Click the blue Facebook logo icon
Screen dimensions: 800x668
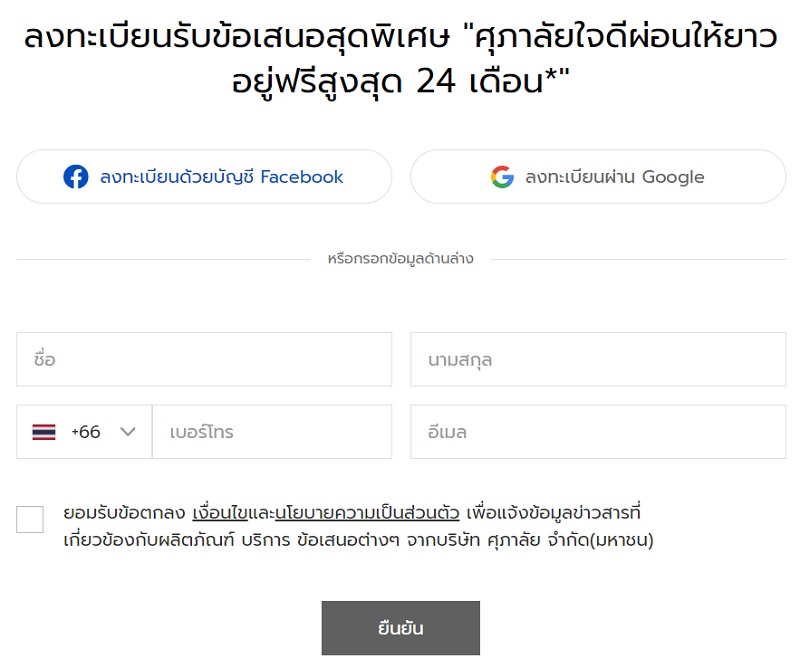[x=76, y=177]
